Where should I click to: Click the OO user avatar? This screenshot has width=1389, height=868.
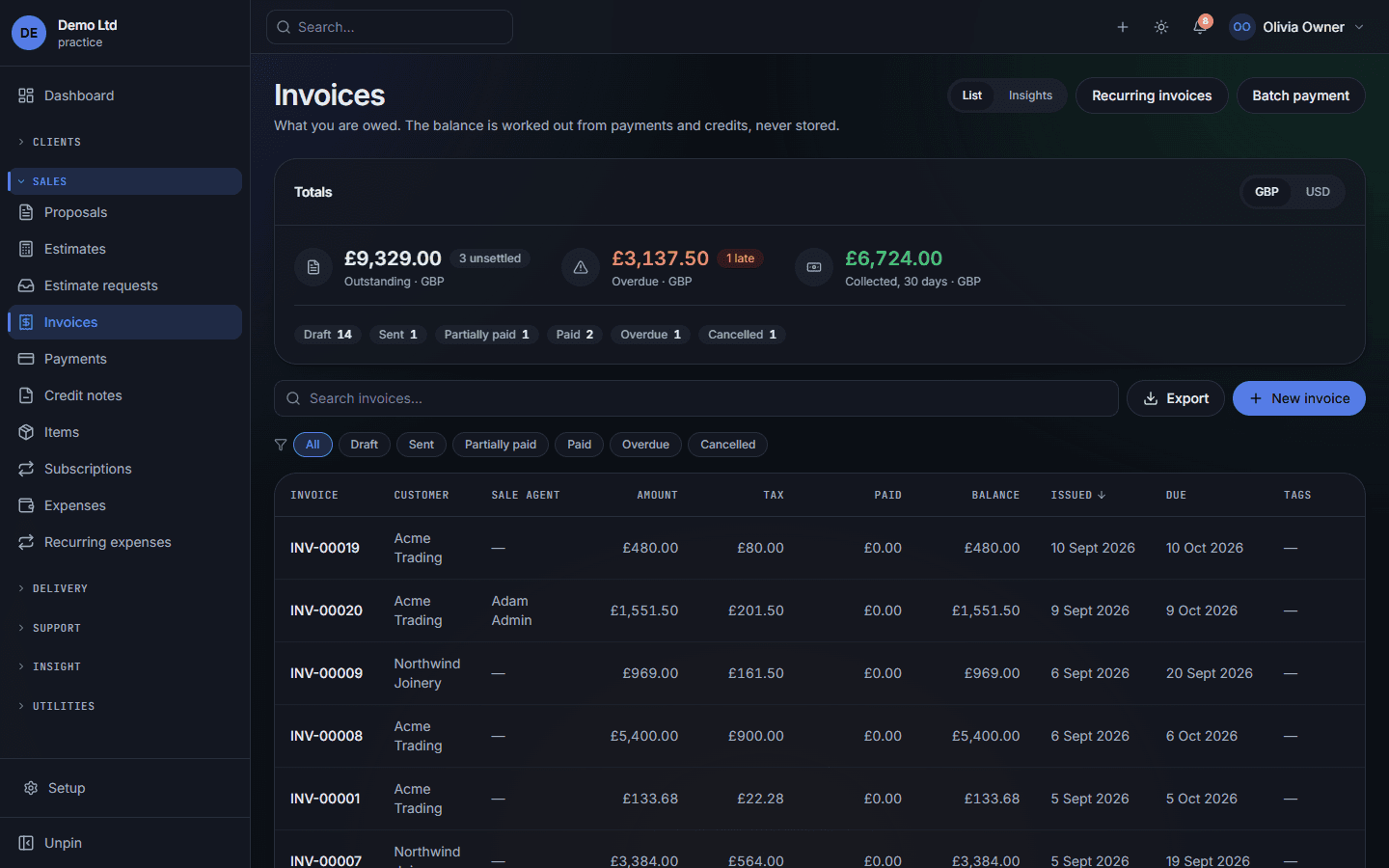(1241, 27)
